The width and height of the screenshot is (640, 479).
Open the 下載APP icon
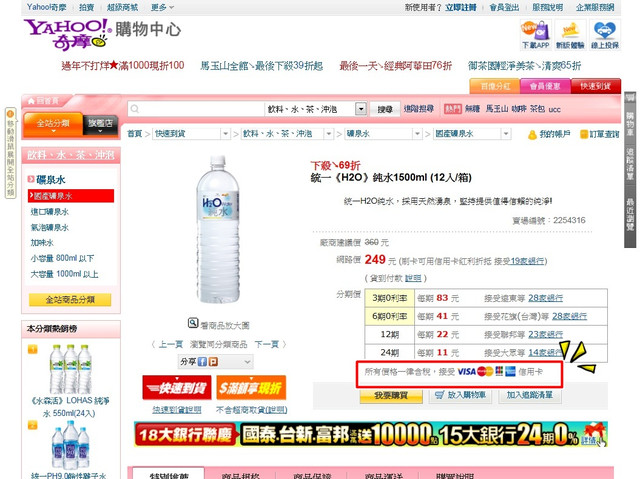coord(536,34)
